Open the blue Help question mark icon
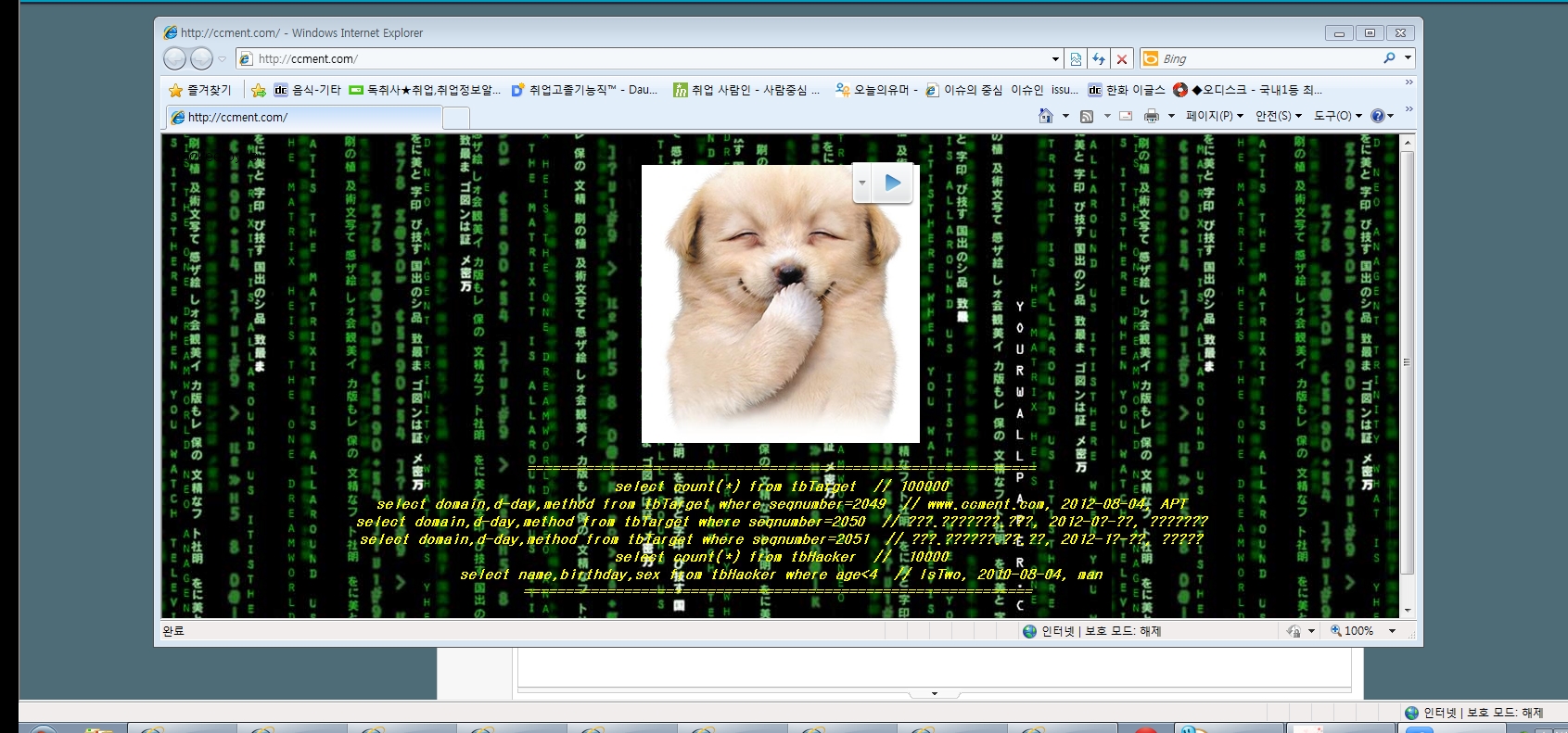Viewport: 1568px width, 733px height. coord(1378,116)
